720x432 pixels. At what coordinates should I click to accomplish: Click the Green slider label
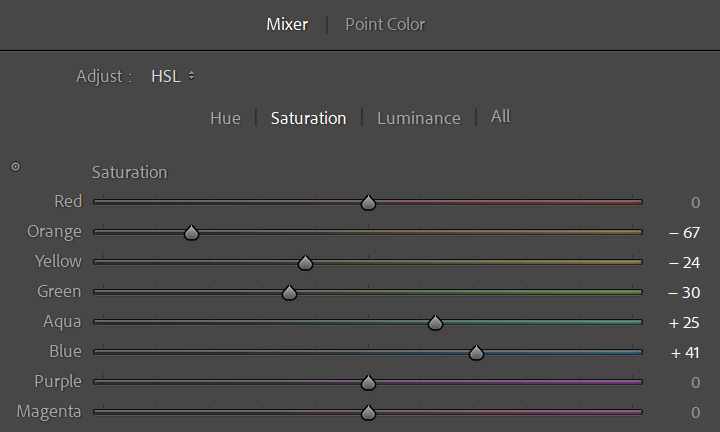click(59, 292)
